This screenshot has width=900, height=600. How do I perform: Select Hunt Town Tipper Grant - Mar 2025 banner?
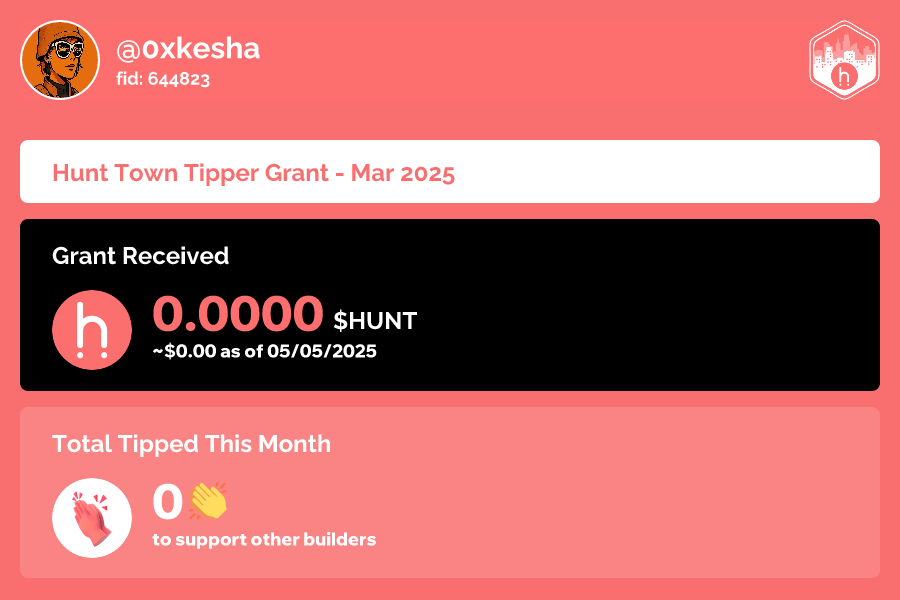click(x=450, y=172)
